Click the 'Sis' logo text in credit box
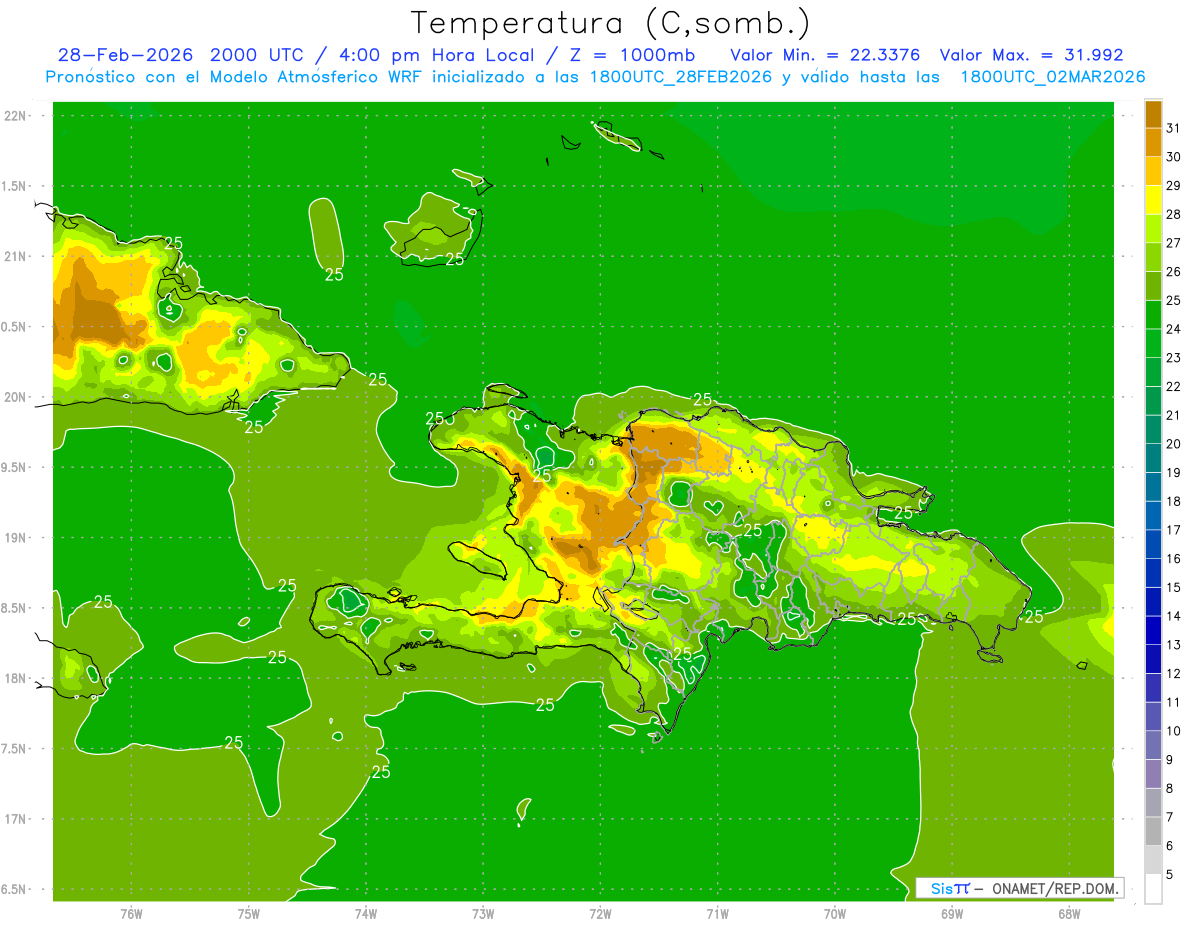Image resolution: width=1200 pixels, height=927 pixels. click(x=941, y=888)
